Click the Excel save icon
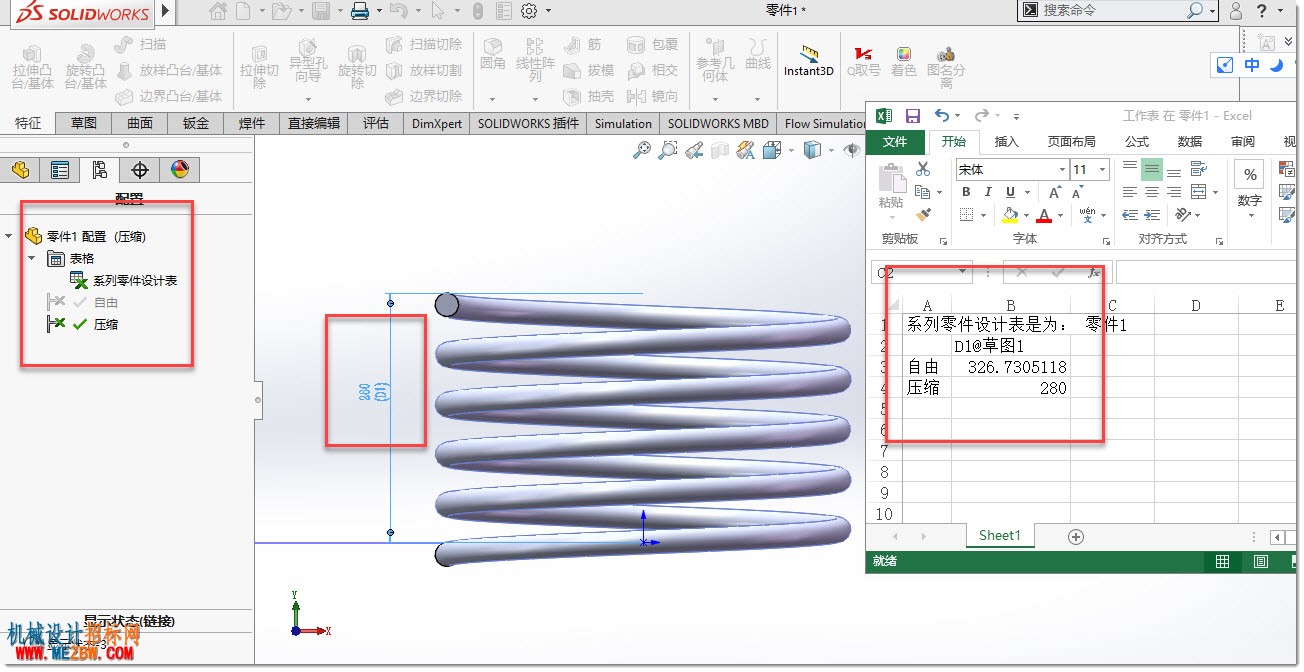 tap(912, 116)
